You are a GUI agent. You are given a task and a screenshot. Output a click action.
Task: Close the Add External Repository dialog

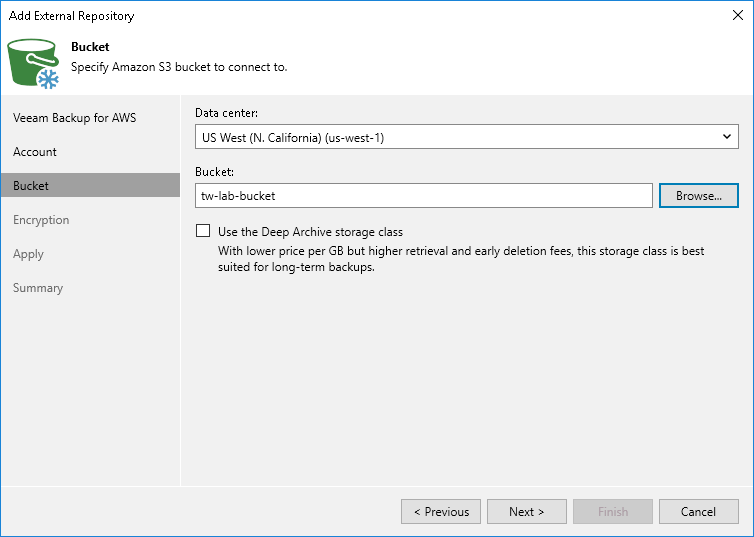coord(736,15)
